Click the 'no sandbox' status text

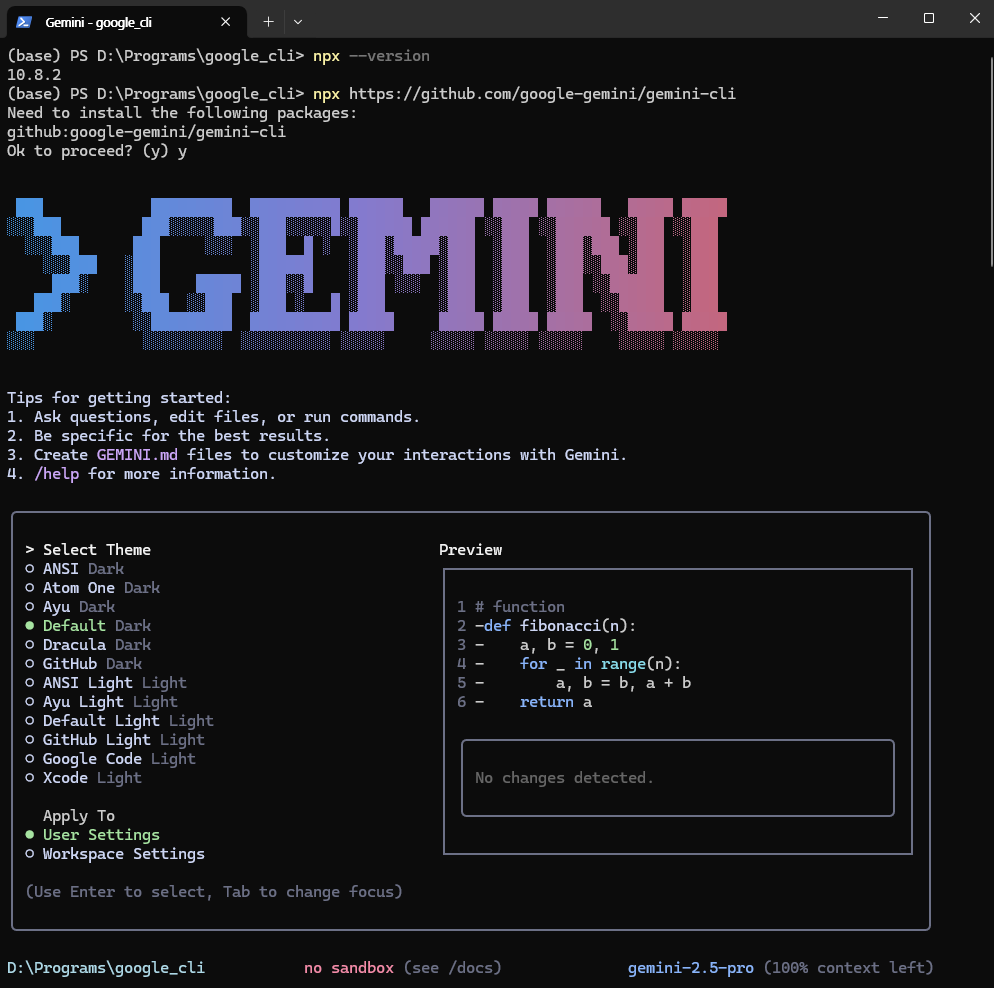[x=349, y=968]
